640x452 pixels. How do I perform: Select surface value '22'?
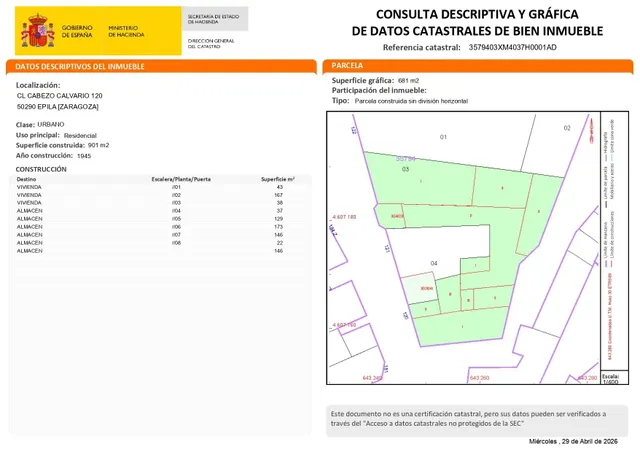[x=280, y=243]
